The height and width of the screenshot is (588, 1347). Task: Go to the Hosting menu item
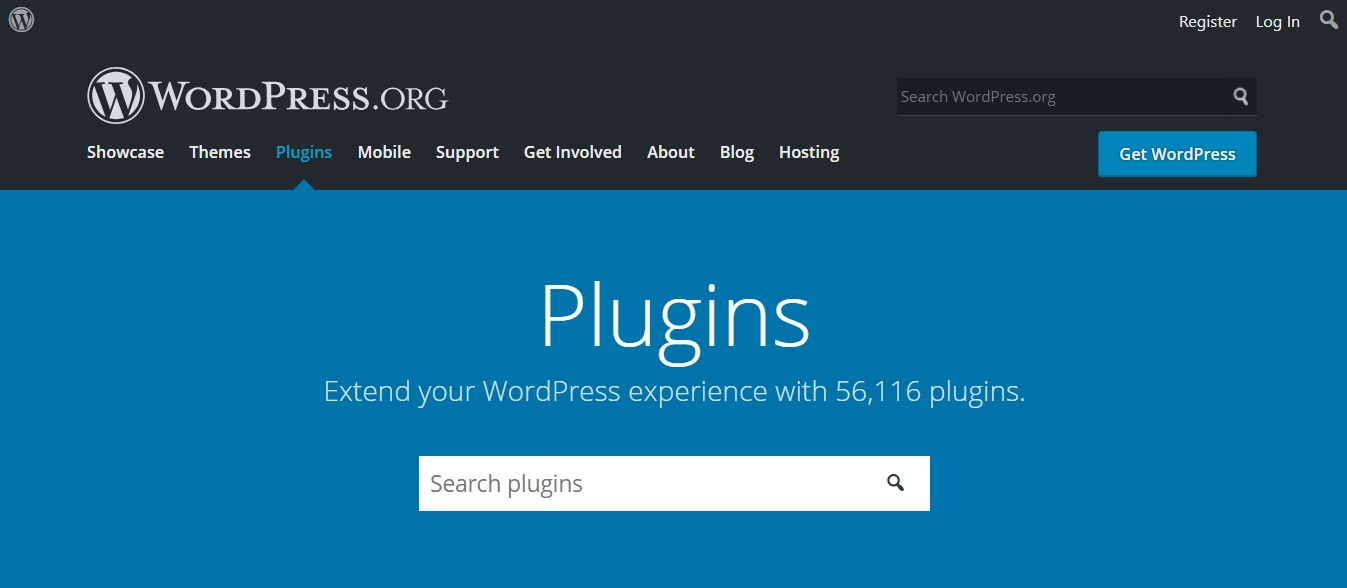809,152
